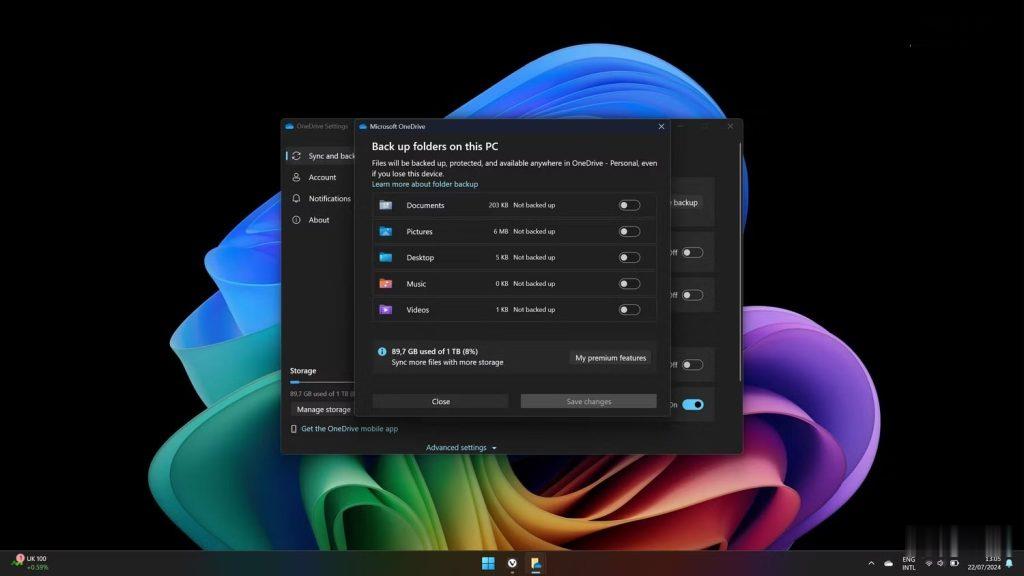Click the OneDrive Settings window scrollbar
The width and height of the screenshot is (1024, 576).
740,263
